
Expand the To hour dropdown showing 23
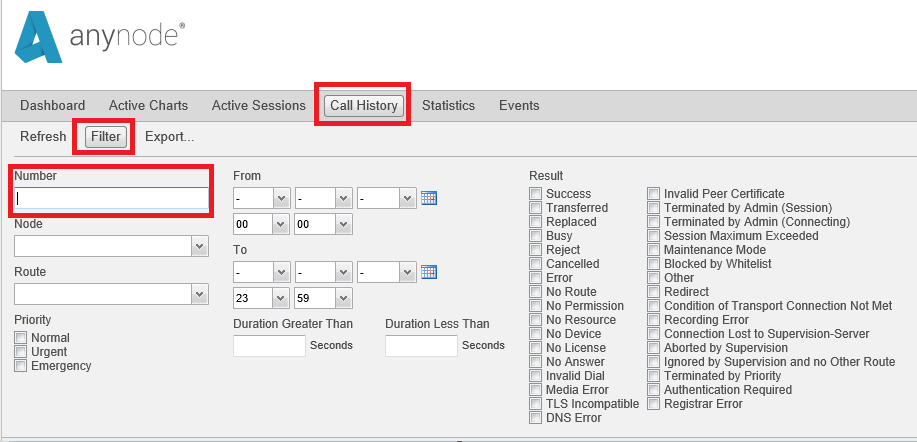(261, 298)
